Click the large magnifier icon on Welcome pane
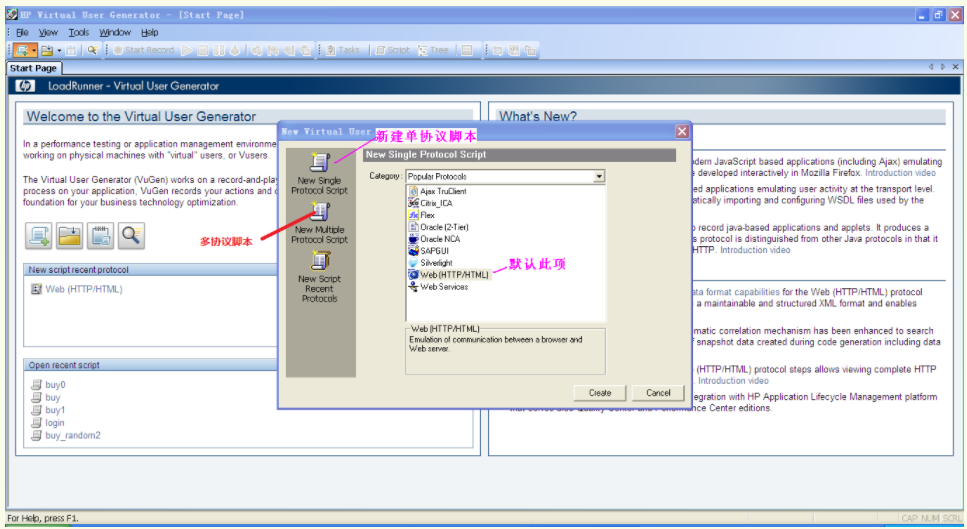This screenshot has width=967, height=529. click(x=131, y=236)
